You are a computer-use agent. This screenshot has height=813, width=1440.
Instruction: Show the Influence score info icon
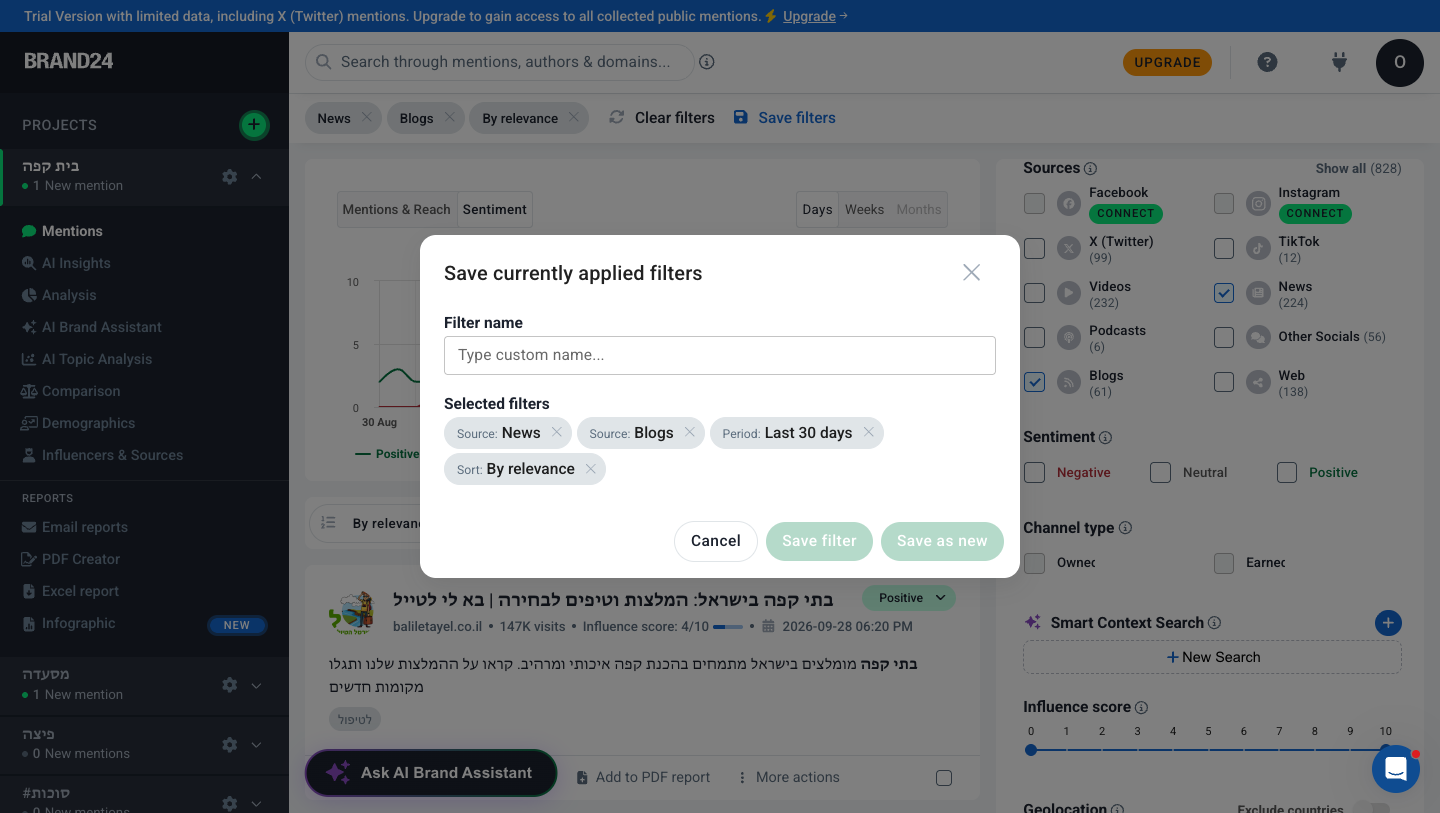pos(1141,707)
